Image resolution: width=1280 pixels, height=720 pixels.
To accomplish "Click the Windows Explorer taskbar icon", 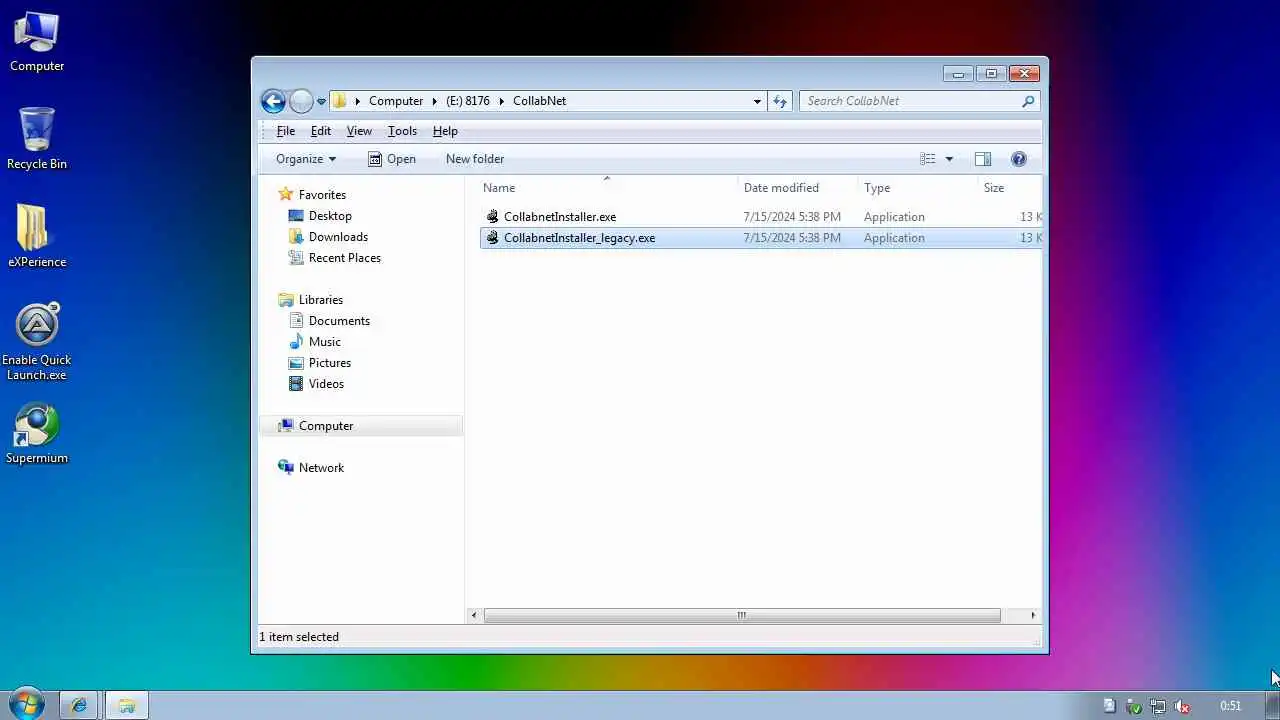I will pyautogui.click(x=127, y=706).
